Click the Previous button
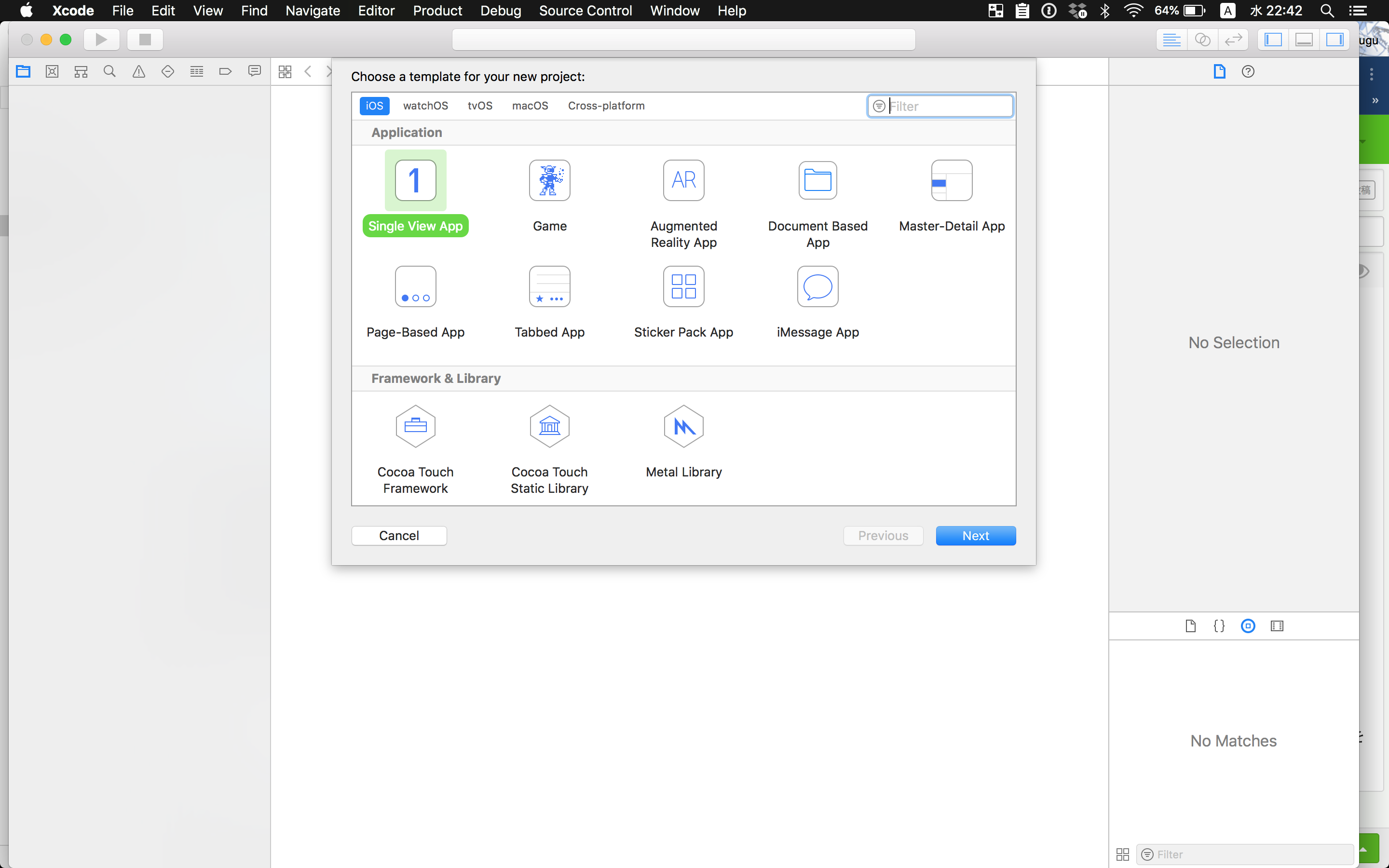Image resolution: width=1389 pixels, height=868 pixels. pos(883,535)
